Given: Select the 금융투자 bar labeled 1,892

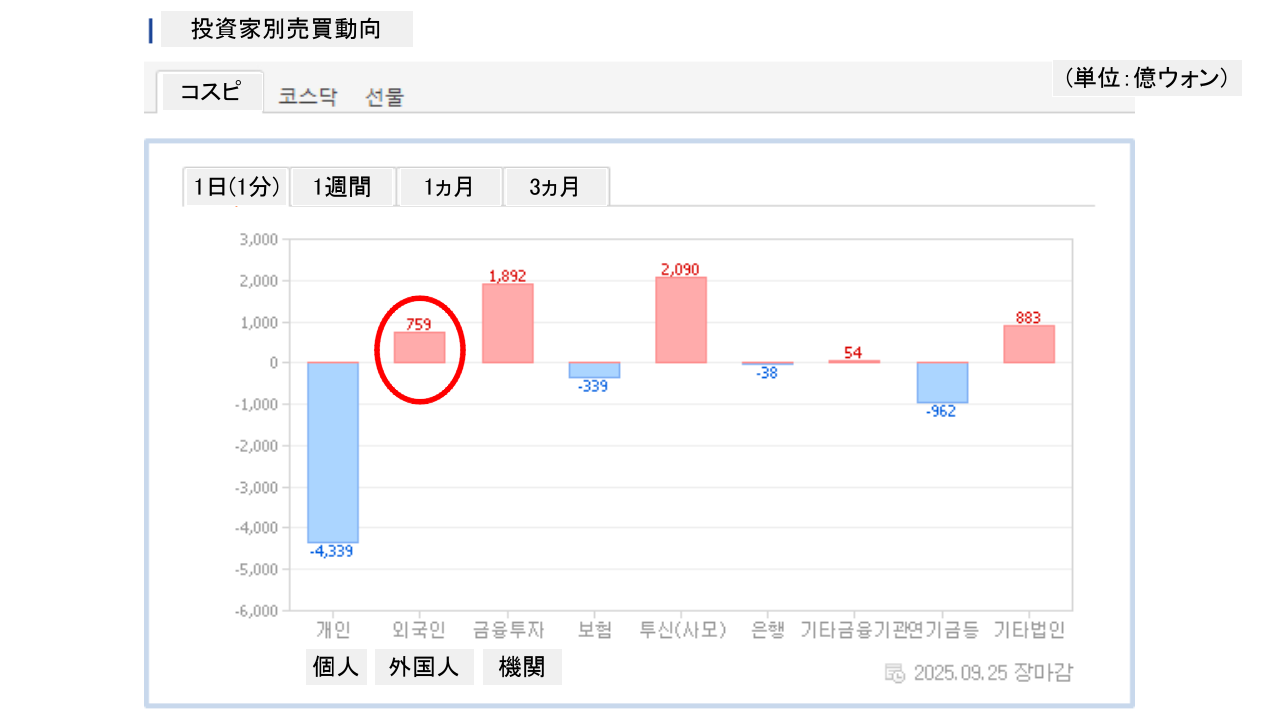Looking at the screenshot, I should 507,323.
